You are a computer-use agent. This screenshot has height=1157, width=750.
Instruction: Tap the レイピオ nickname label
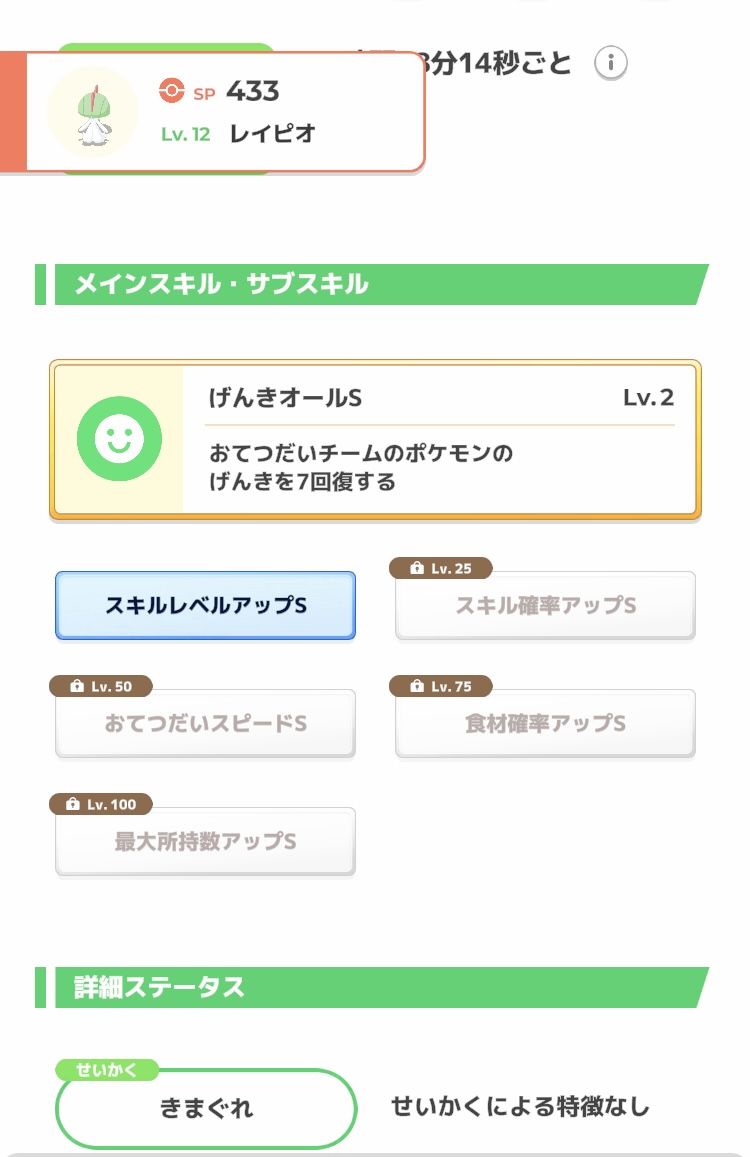[272, 134]
